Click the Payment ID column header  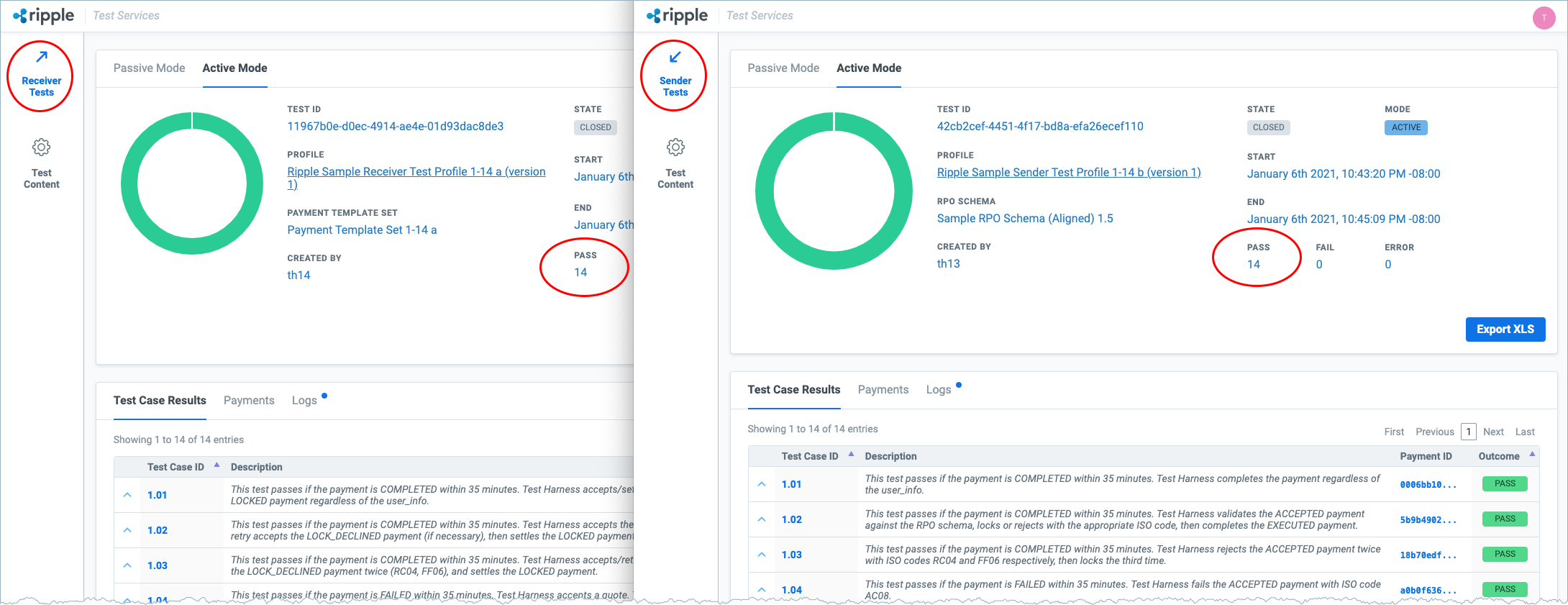pos(1426,456)
